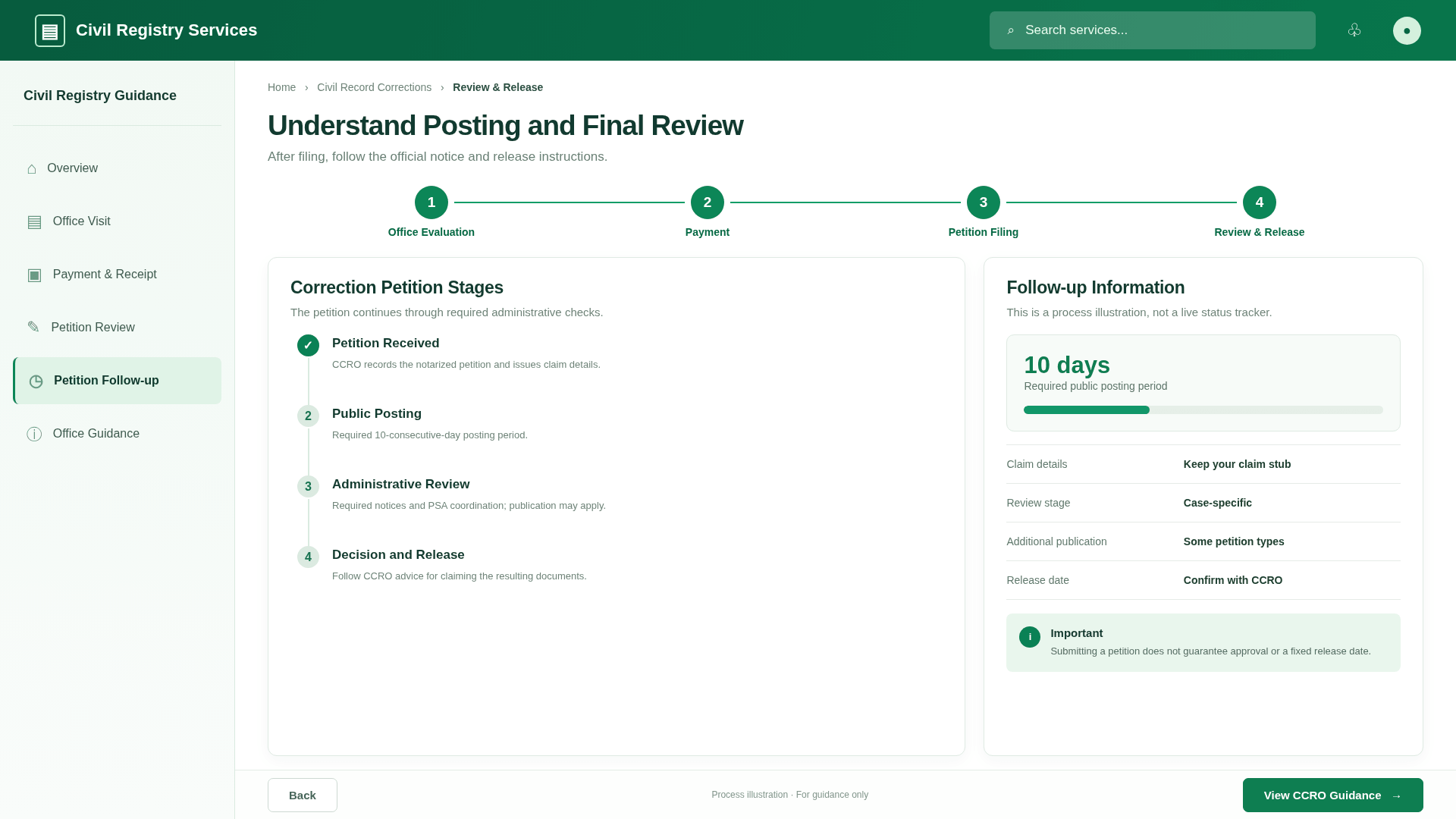The width and height of the screenshot is (1456, 819).
Task: Click the Public Posting stage title
Action: click(376, 414)
